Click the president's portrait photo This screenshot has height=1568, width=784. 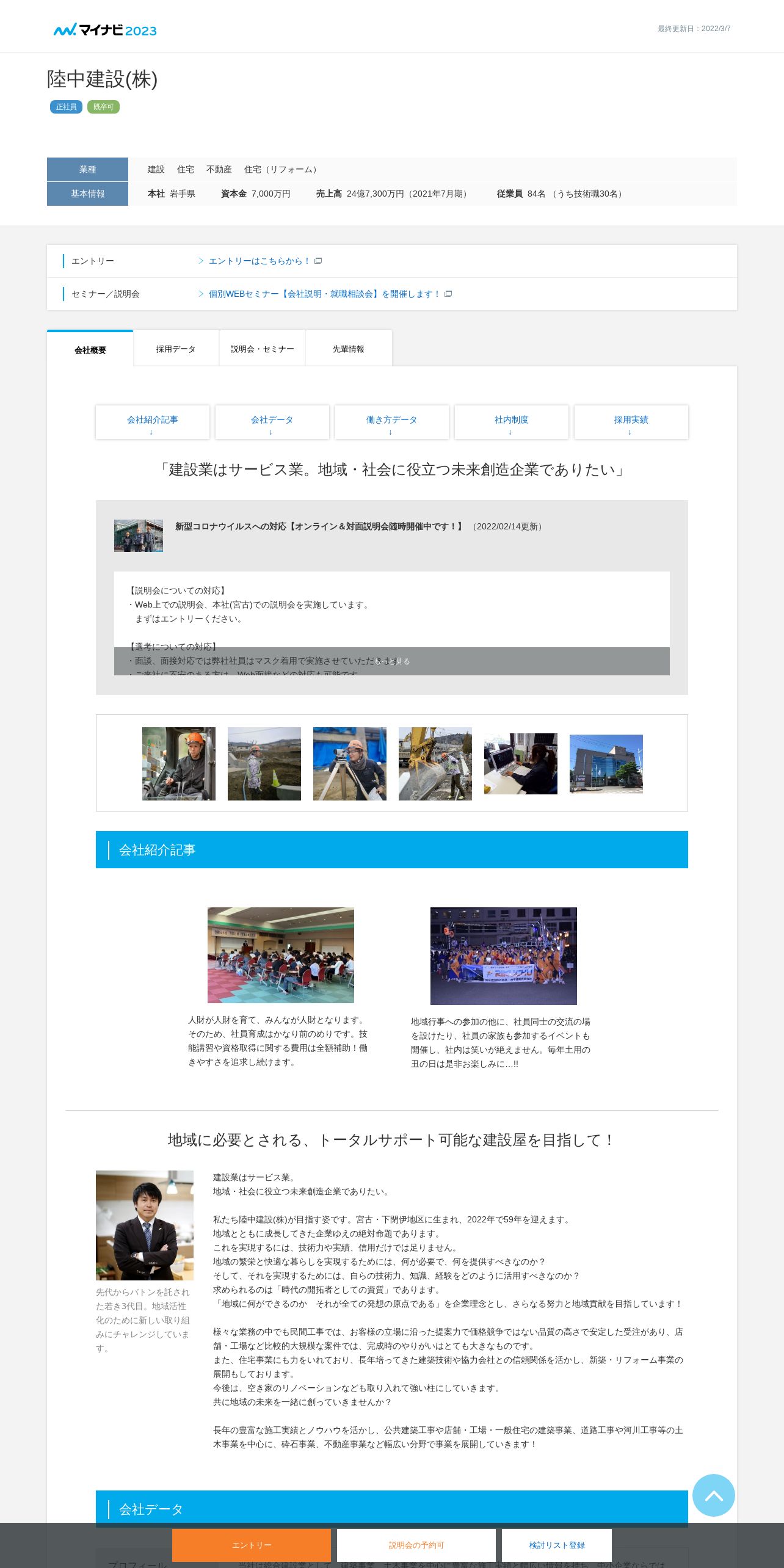point(145,1225)
